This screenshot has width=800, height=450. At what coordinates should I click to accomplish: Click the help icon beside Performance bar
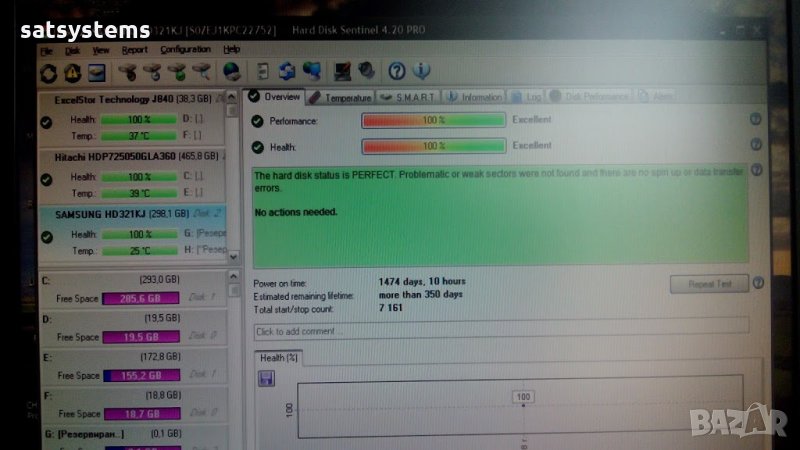(x=756, y=119)
